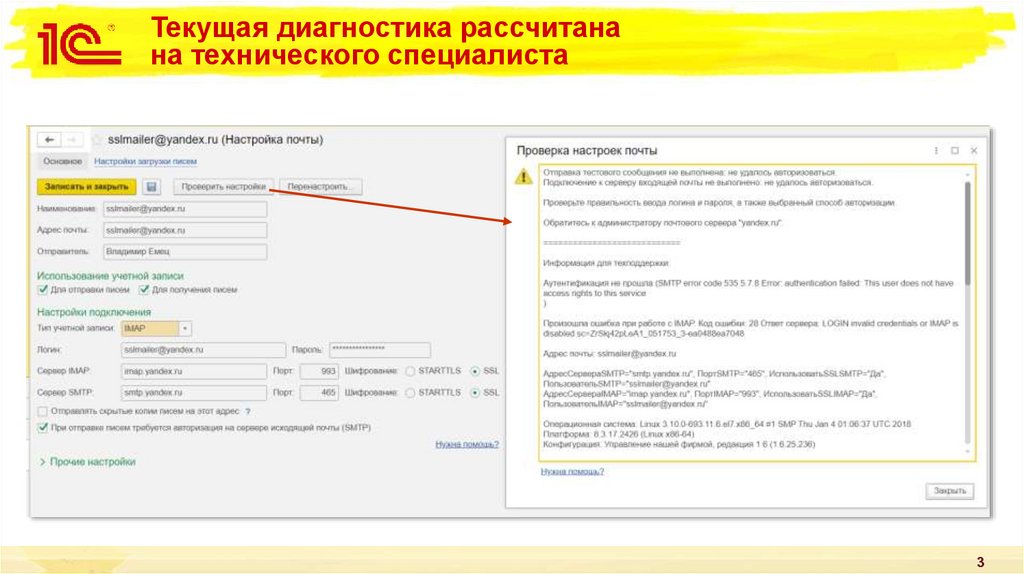Click the scroll-down arrow in message box
This screenshot has width=1024, height=574.
tap(967, 451)
